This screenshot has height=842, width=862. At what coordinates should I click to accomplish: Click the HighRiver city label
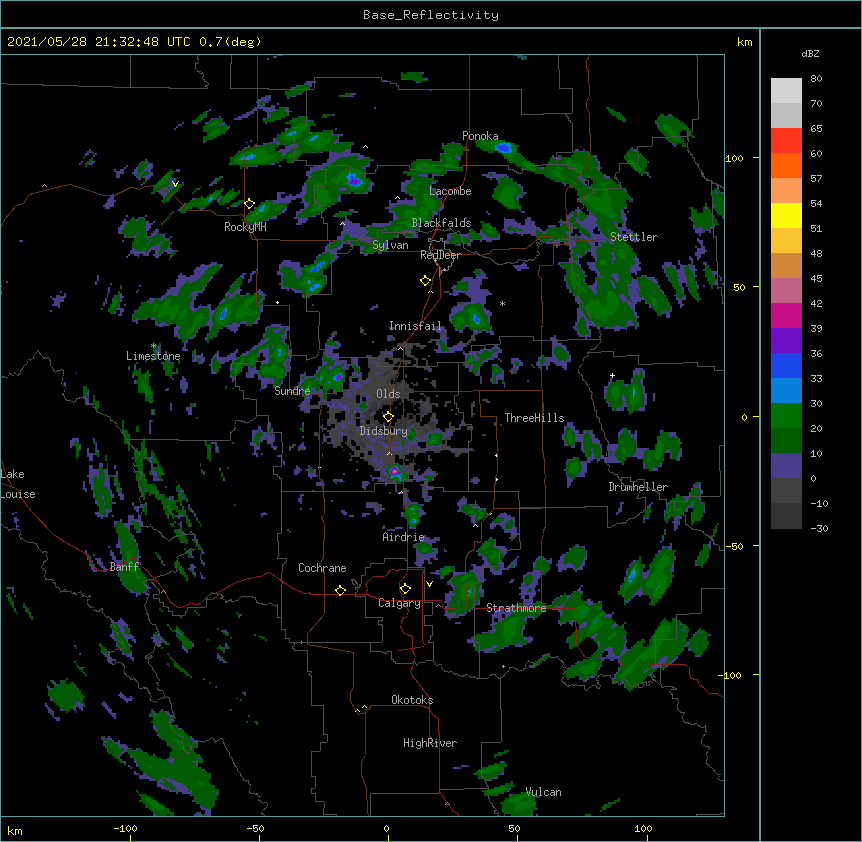pos(430,743)
